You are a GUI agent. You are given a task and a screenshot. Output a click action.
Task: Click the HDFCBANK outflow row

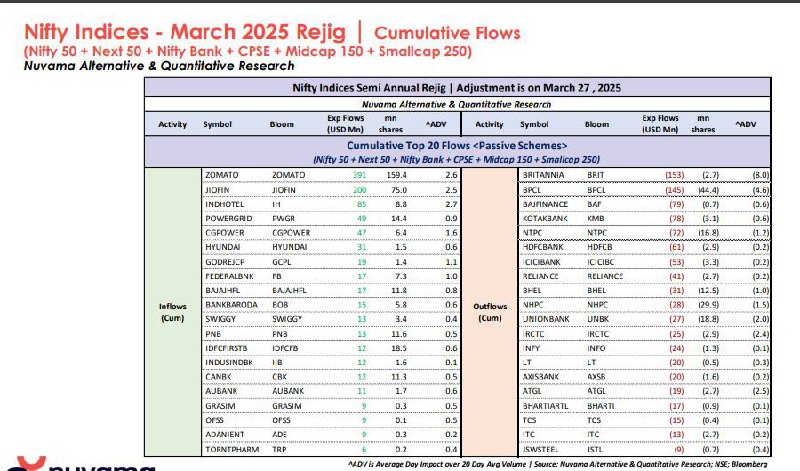point(645,247)
